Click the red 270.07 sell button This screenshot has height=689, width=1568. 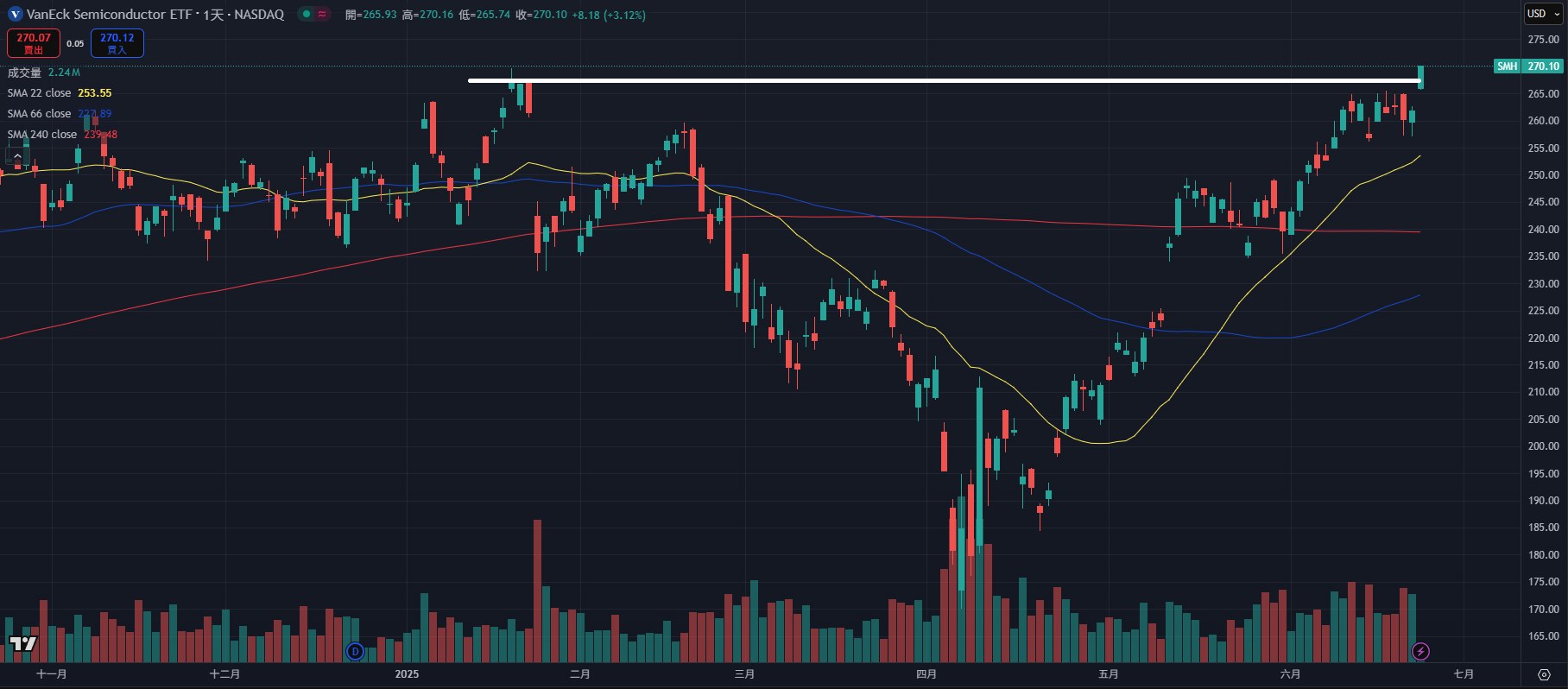click(x=34, y=42)
